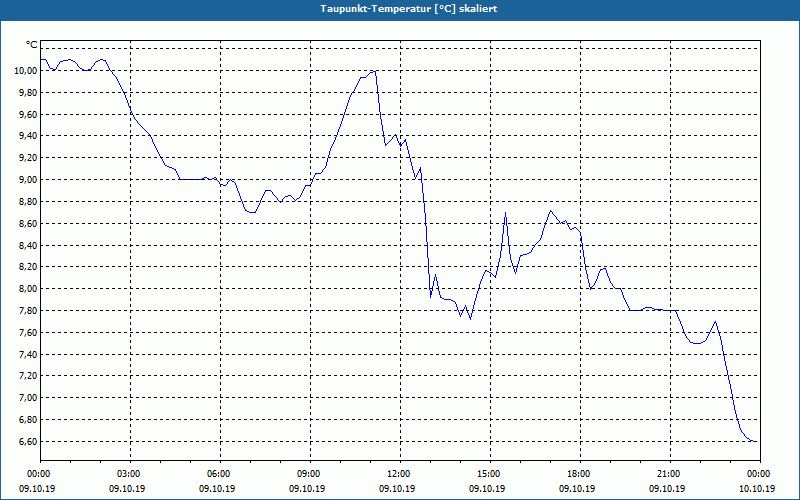Pick the "12:00" time label
The width and height of the screenshot is (800, 500).
(x=401, y=474)
